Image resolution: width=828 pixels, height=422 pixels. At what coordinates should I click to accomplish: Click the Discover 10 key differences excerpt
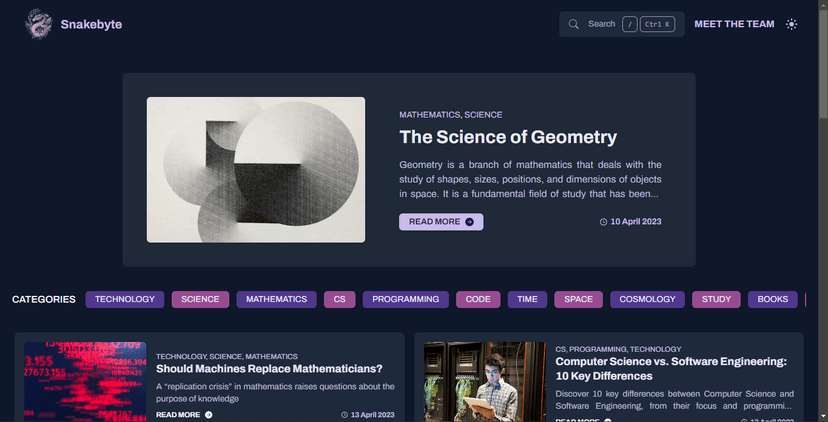(x=674, y=400)
